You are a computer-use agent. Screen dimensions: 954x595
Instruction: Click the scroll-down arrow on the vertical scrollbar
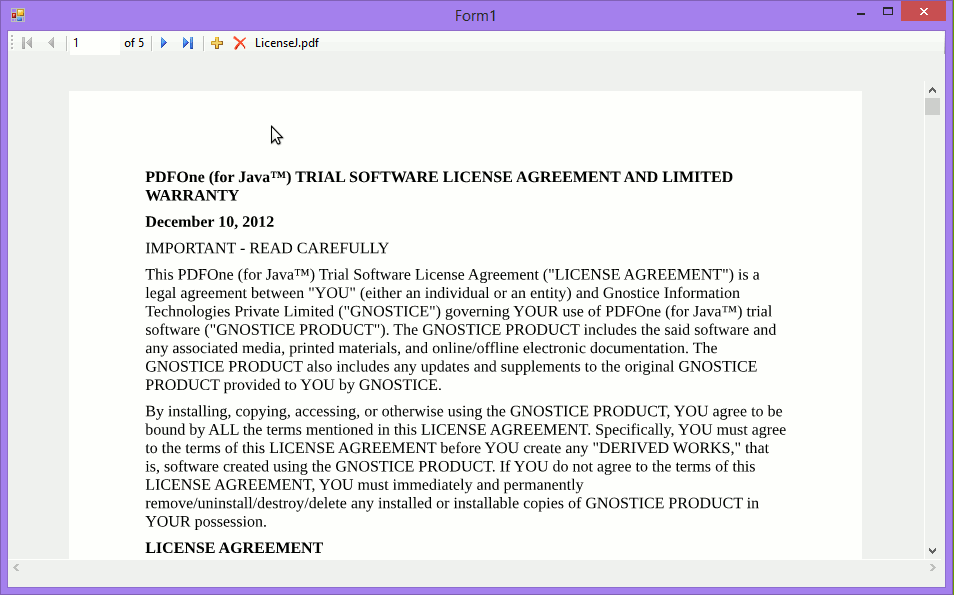coord(932,549)
